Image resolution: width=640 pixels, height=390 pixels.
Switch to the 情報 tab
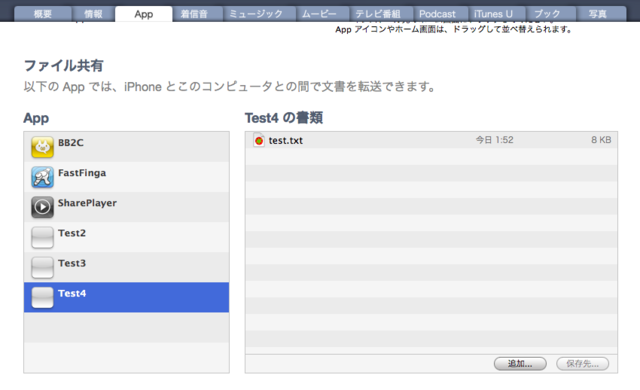click(x=93, y=14)
